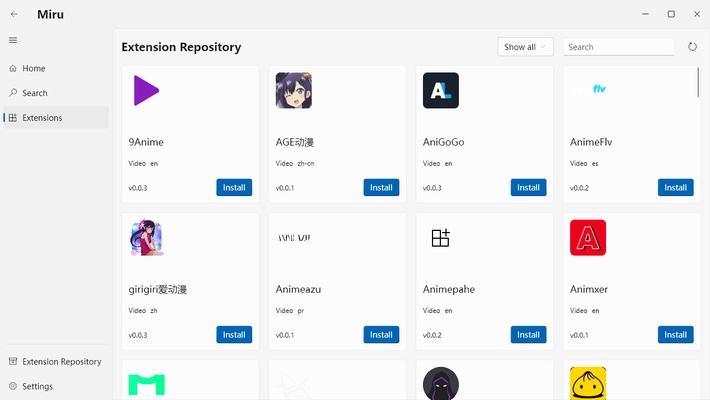Screen dimensions: 710x400
Task: Click the refresh repository icon
Action: click(x=693, y=47)
